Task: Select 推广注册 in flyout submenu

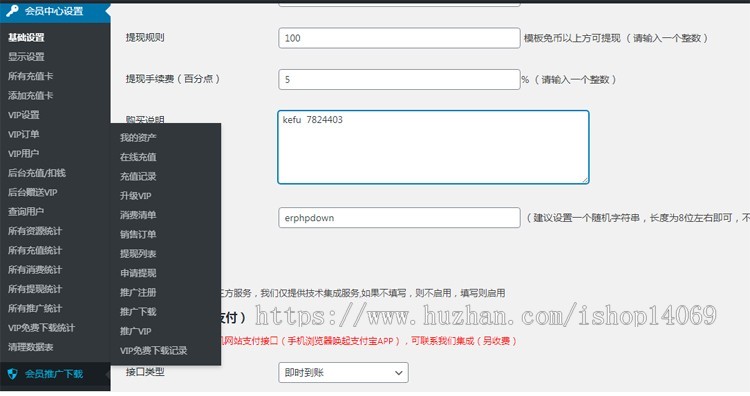Action: (x=138, y=292)
